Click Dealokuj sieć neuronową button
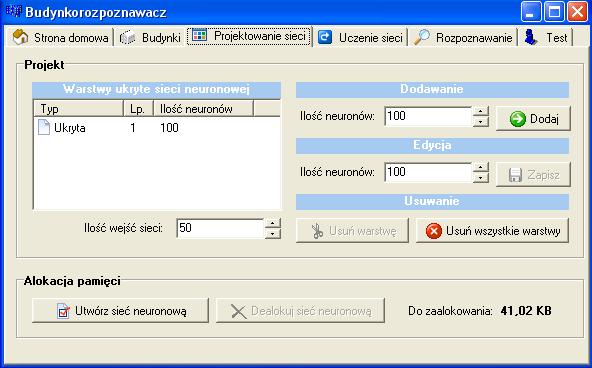 coord(301,311)
